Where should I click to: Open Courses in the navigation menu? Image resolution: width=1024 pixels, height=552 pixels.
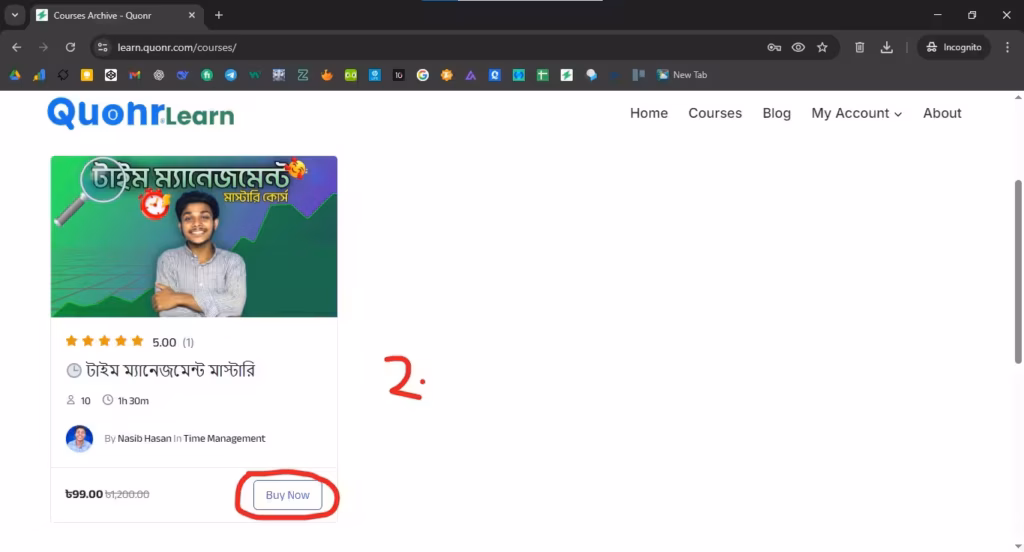(714, 113)
